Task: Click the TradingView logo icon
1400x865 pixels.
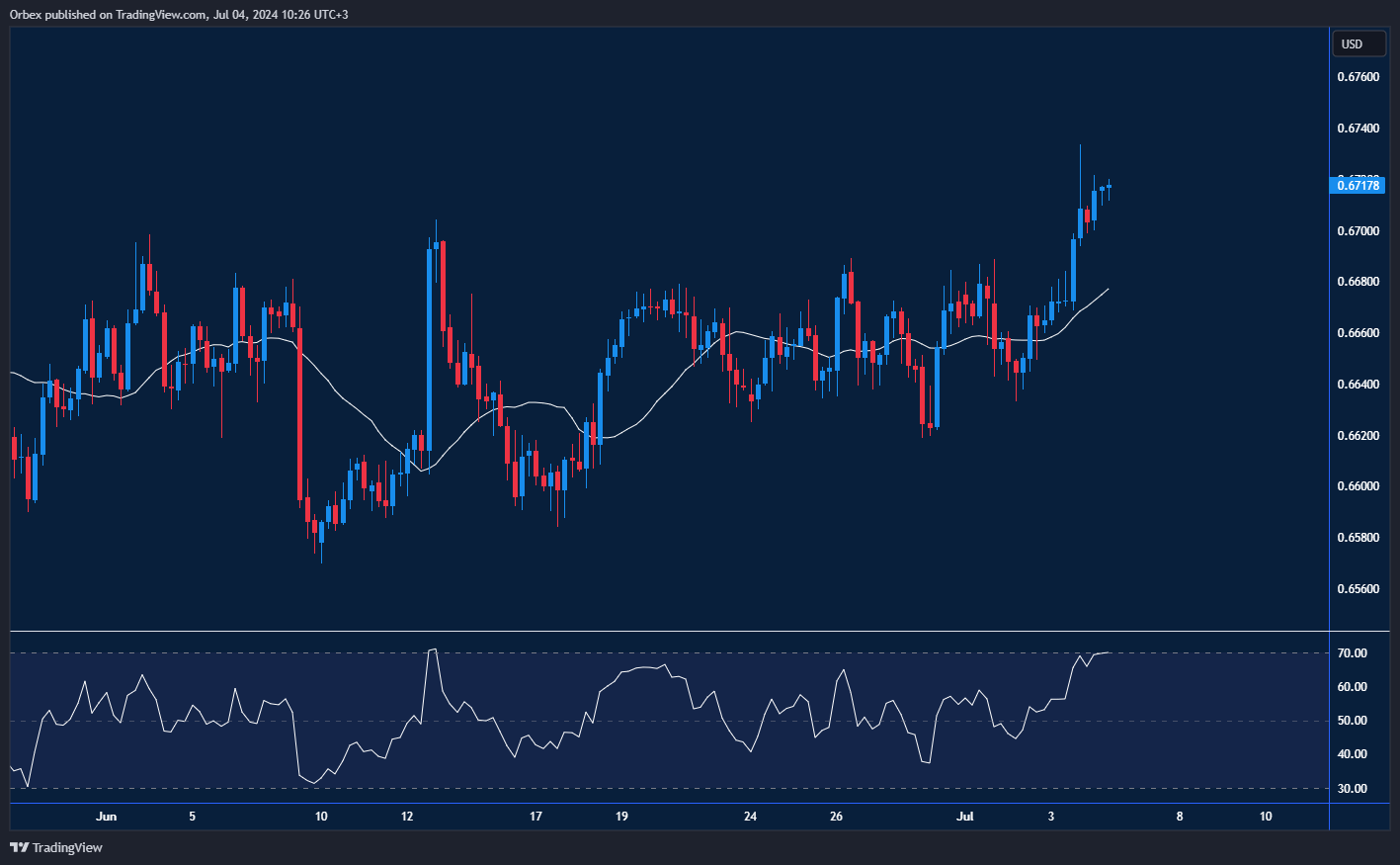Action: tap(17, 847)
